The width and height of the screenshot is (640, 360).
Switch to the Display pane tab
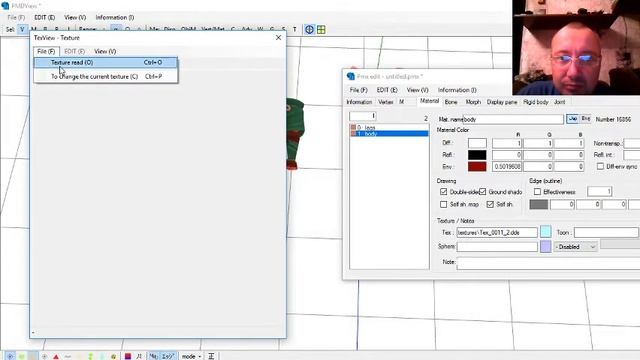click(x=502, y=102)
